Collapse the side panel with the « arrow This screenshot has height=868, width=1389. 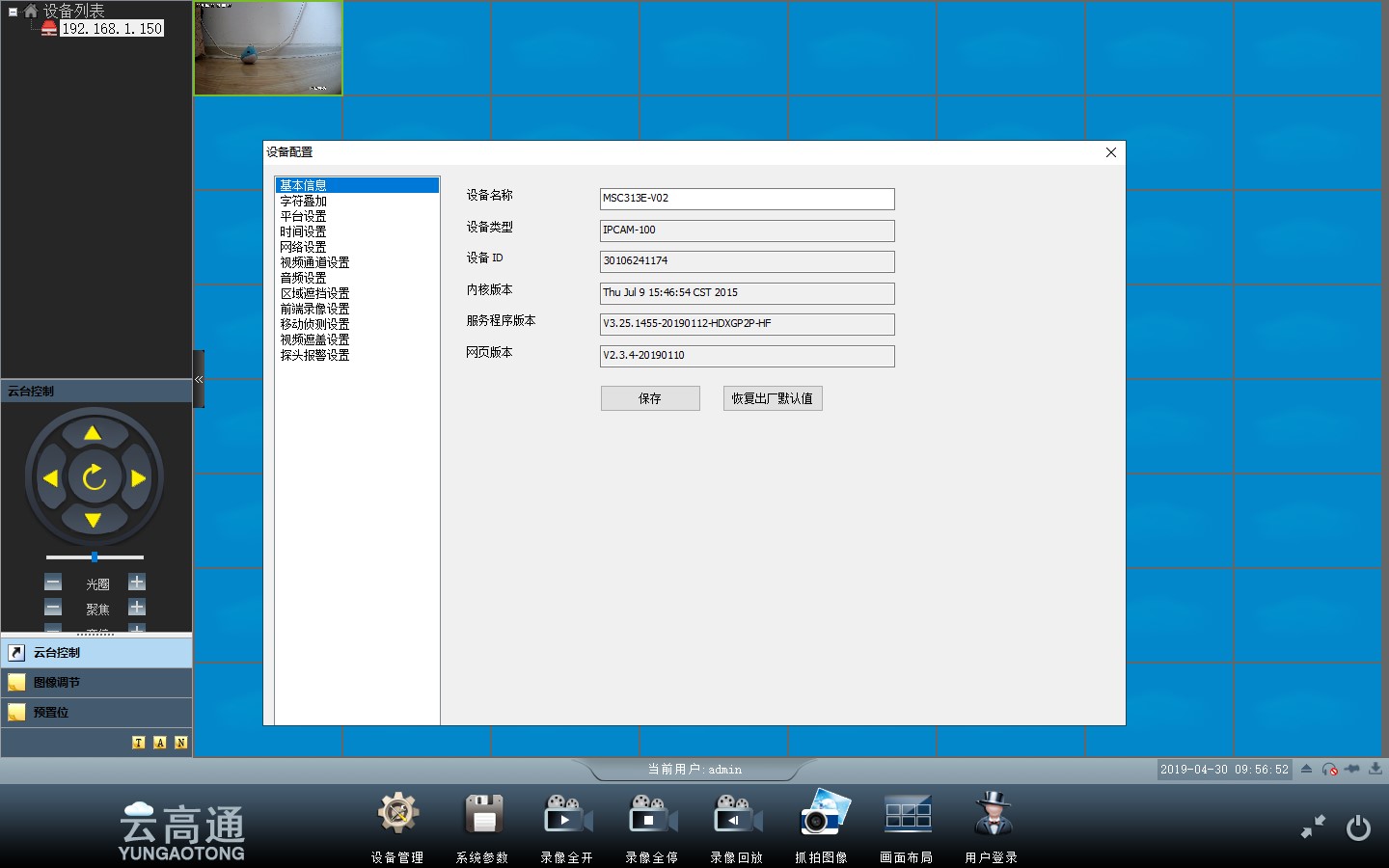(x=199, y=379)
